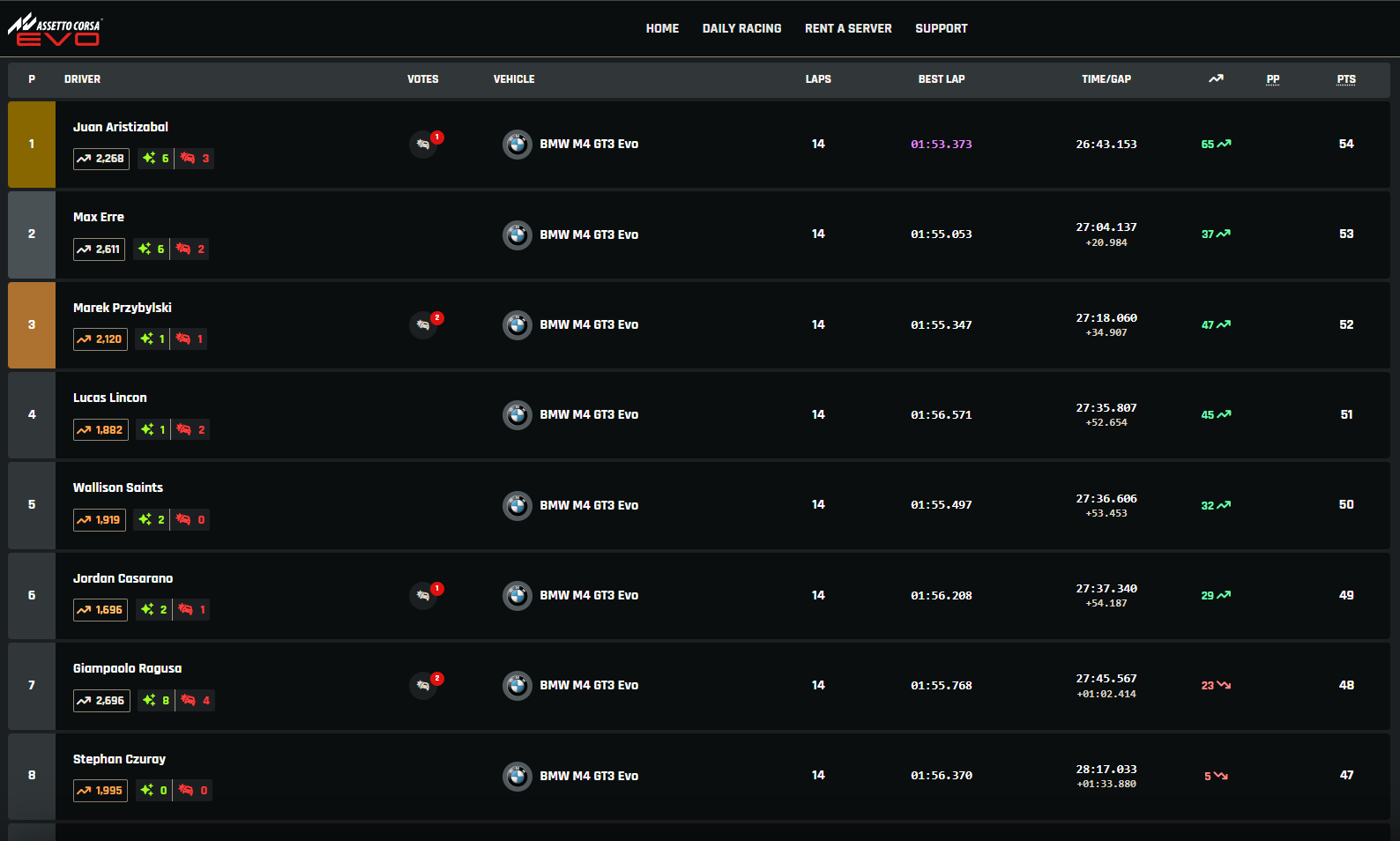Click Juan Aristizabal's incident vote icon

424,144
